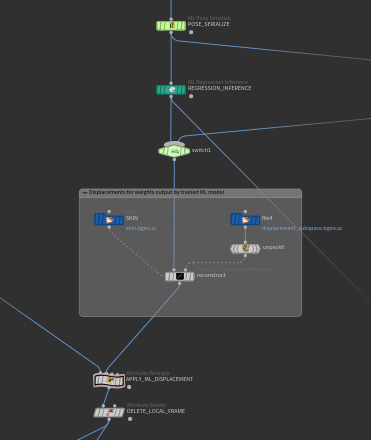Toggle the badge dot below REGRESSION_INFERENCE

[191, 96]
